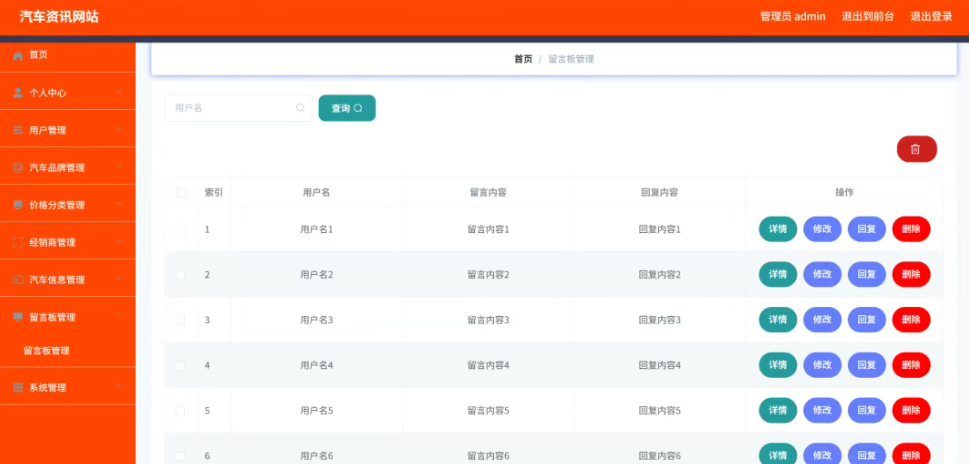Open 详情 for row 用户名1
This screenshot has height=464, width=969.
click(x=777, y=229)
